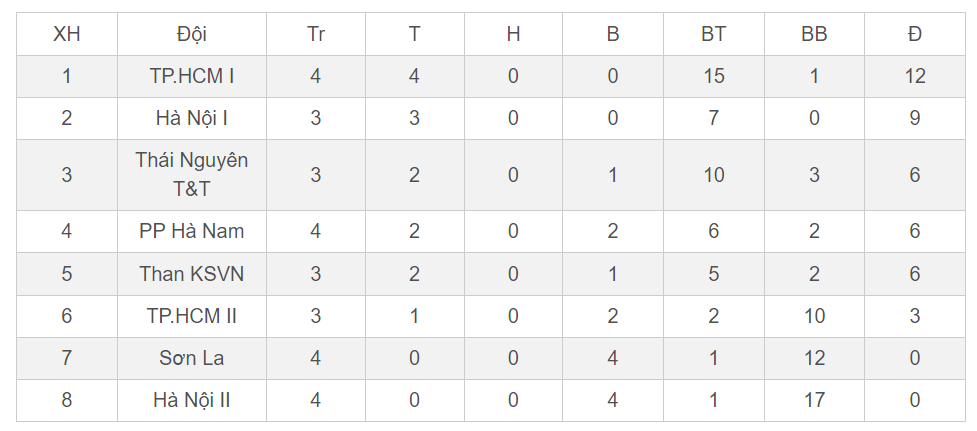The width and height of the screenshot is (977, 431).
Task: Click Hà Nội I's 9 points cell
Action: pos(915,118)
